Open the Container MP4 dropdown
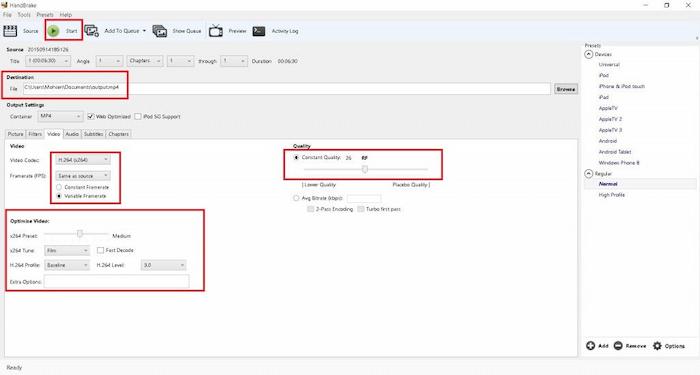 (x=60, y=117)
